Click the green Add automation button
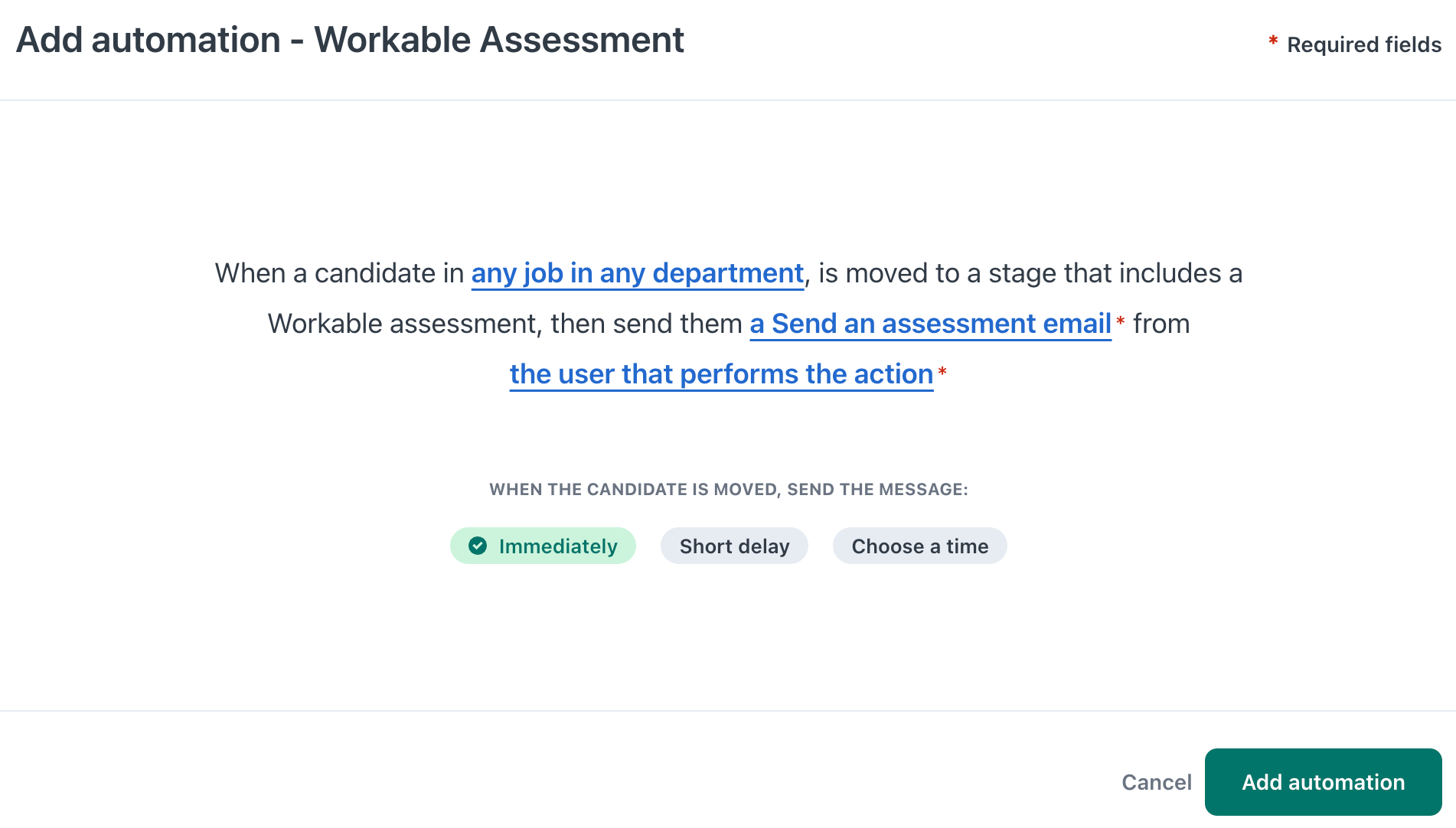Image resolution: width=1456 pixels, height=828 pixels. (1323, 782)
